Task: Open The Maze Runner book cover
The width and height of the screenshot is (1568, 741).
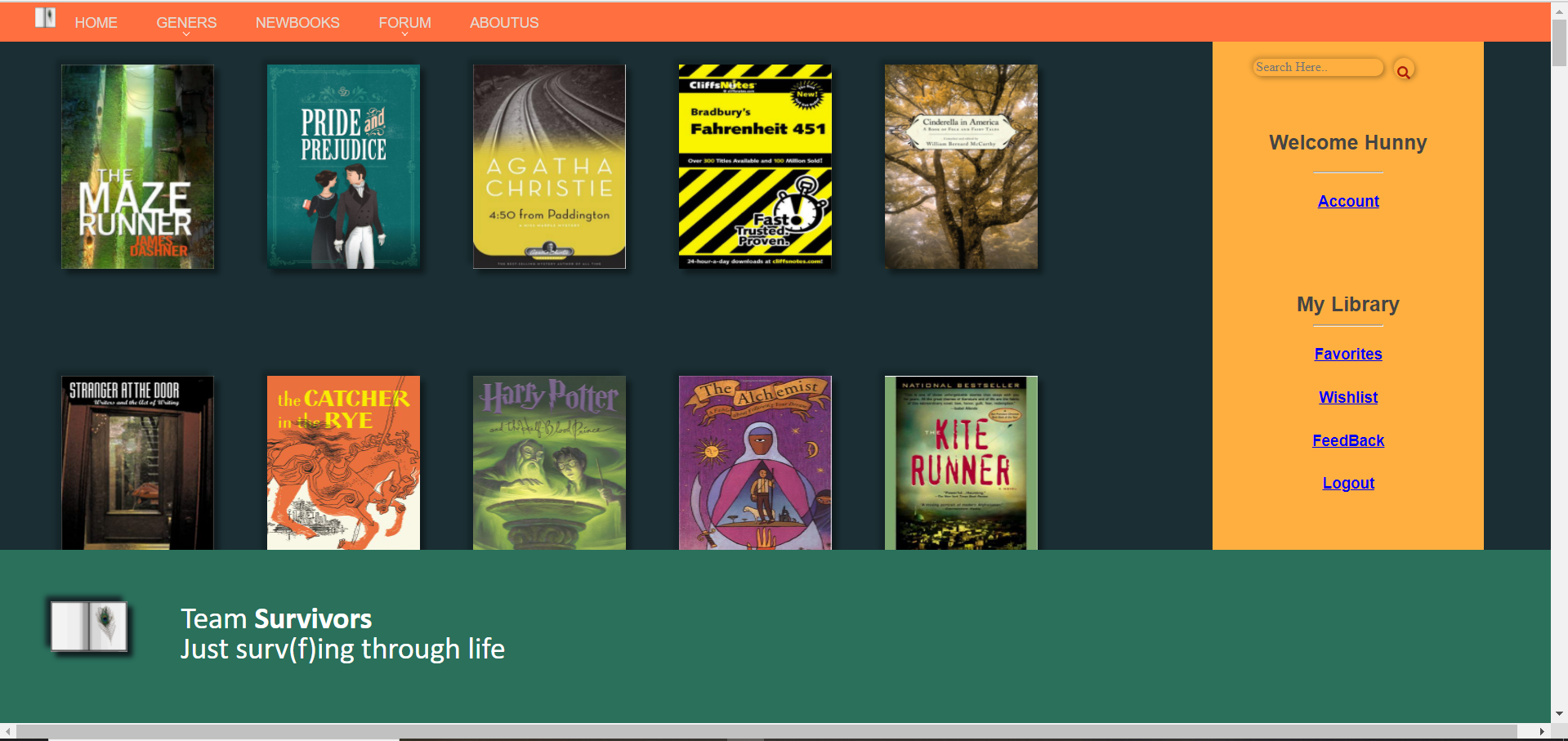Action: click(136, 167)
